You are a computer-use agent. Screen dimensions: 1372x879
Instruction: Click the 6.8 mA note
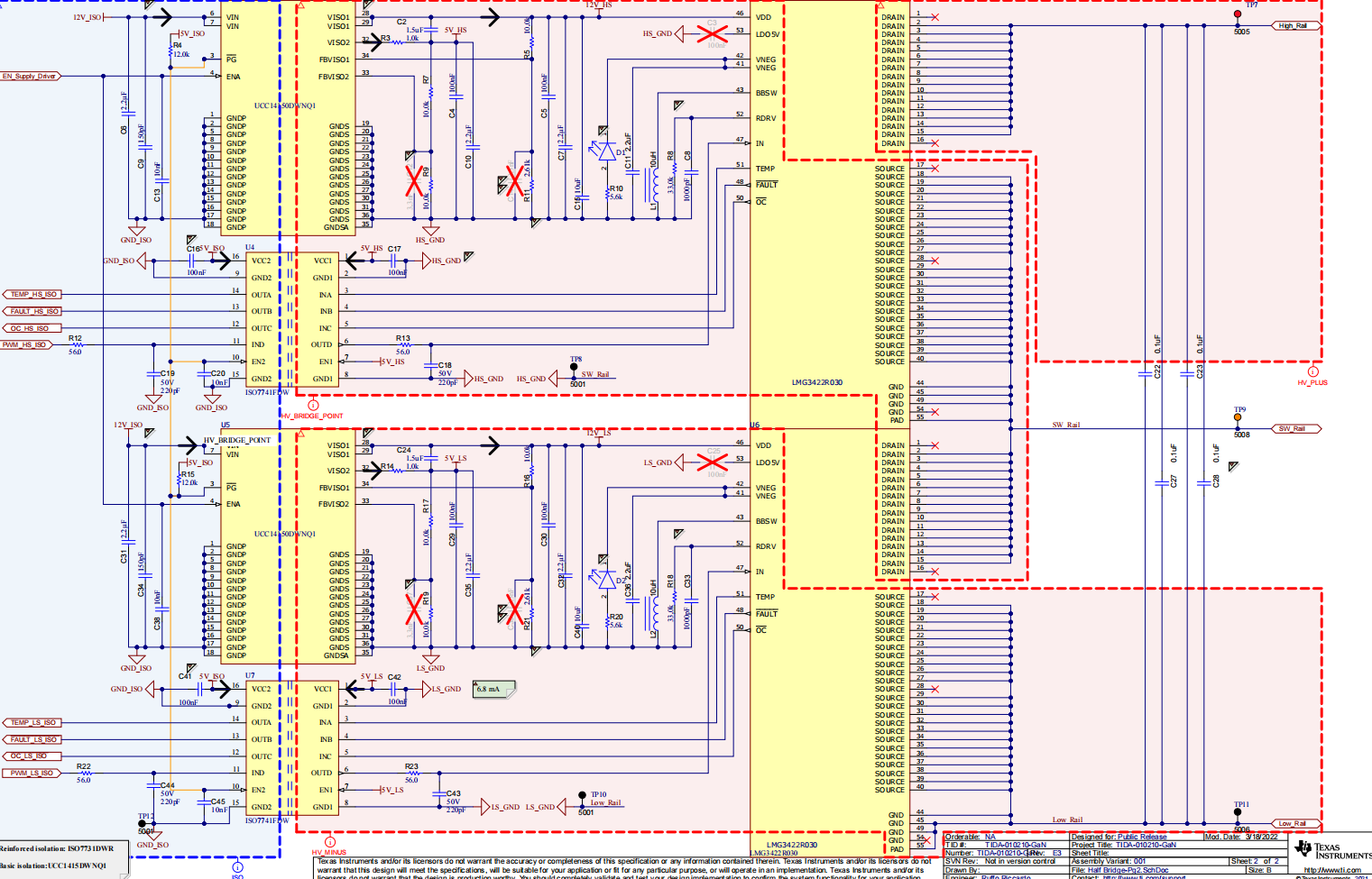pos(494,690)
